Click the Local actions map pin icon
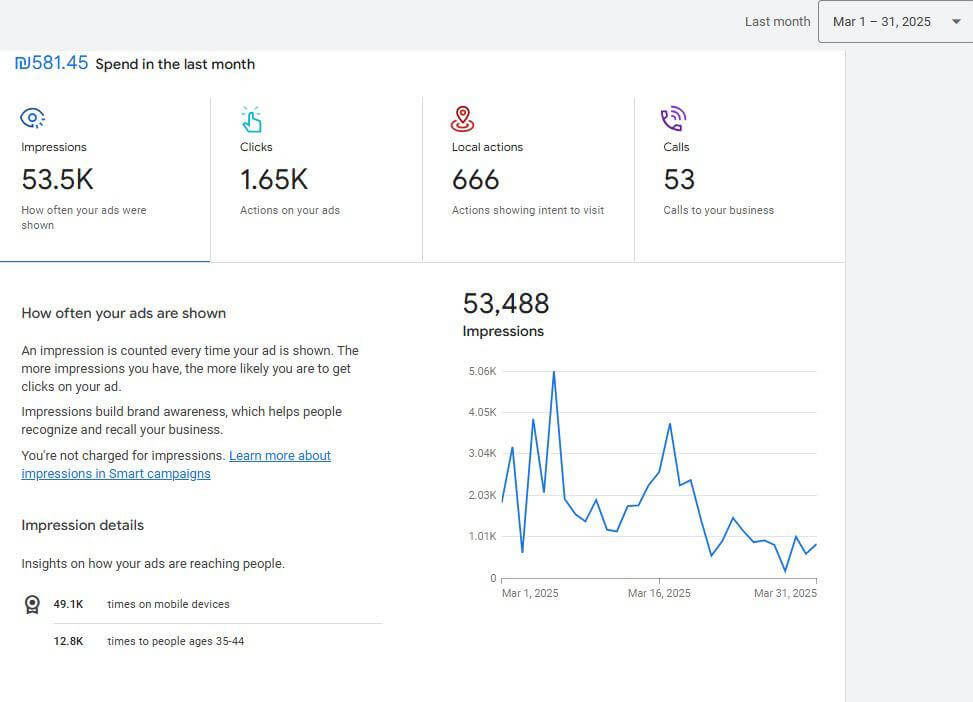Viewport: 973px width, 702px height. pyautogui.click(x=462, y=119)
